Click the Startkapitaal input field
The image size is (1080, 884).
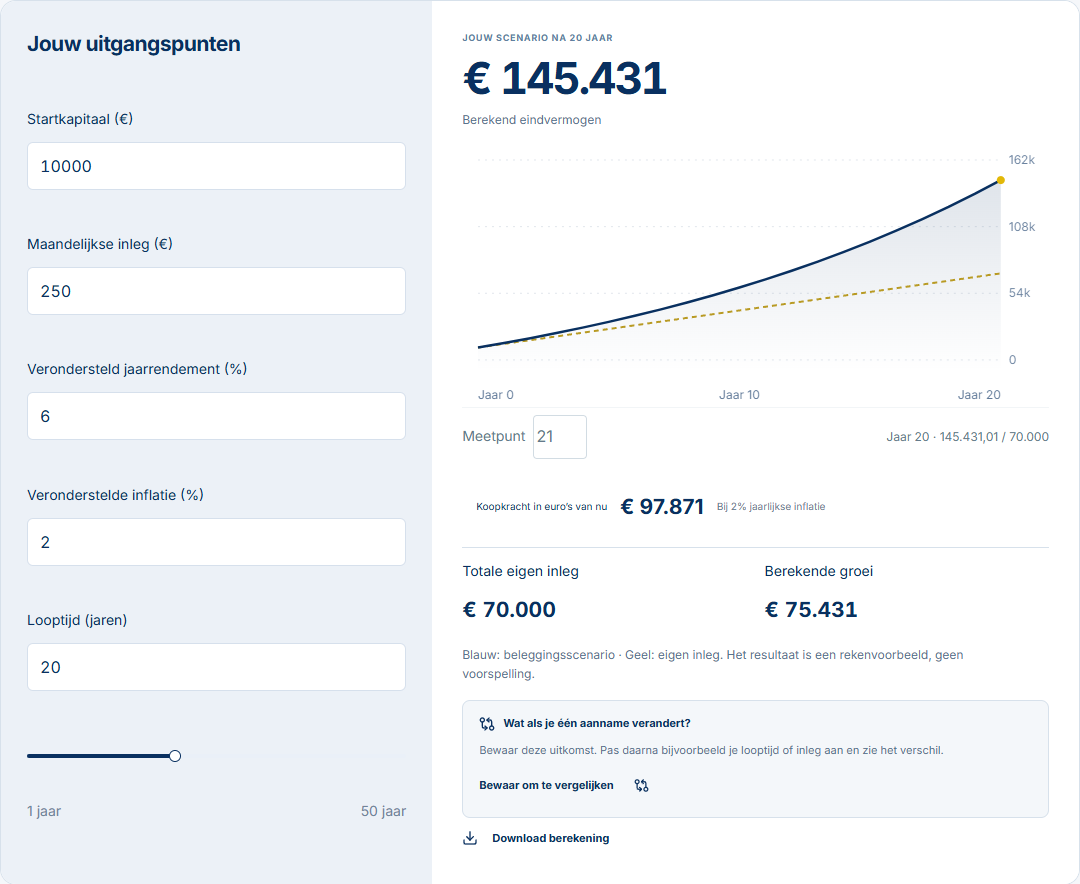pos(216,166)
